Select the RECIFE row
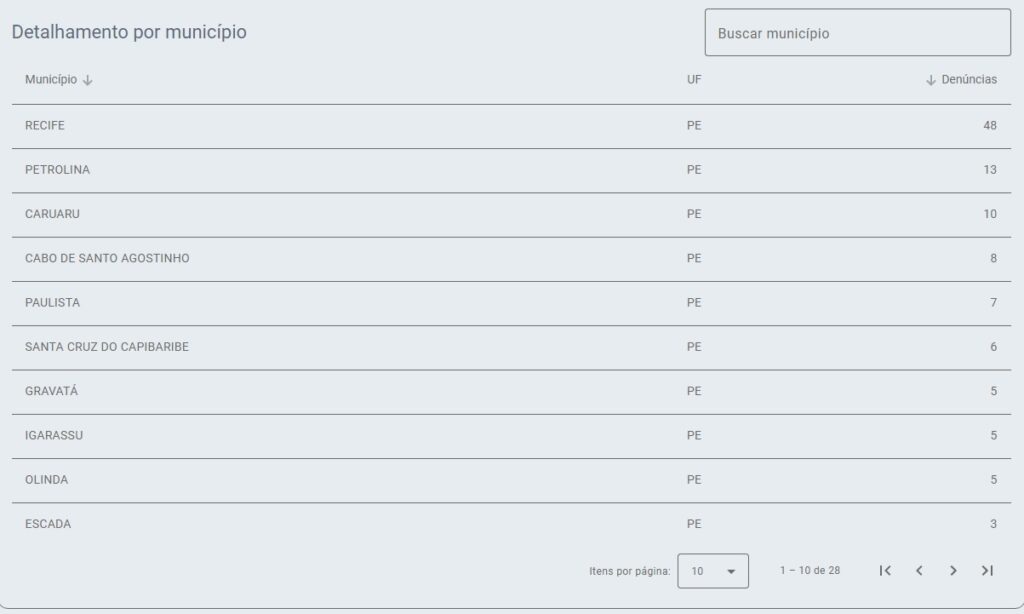Screen dimensions: 1024x614 click(511, 126)
